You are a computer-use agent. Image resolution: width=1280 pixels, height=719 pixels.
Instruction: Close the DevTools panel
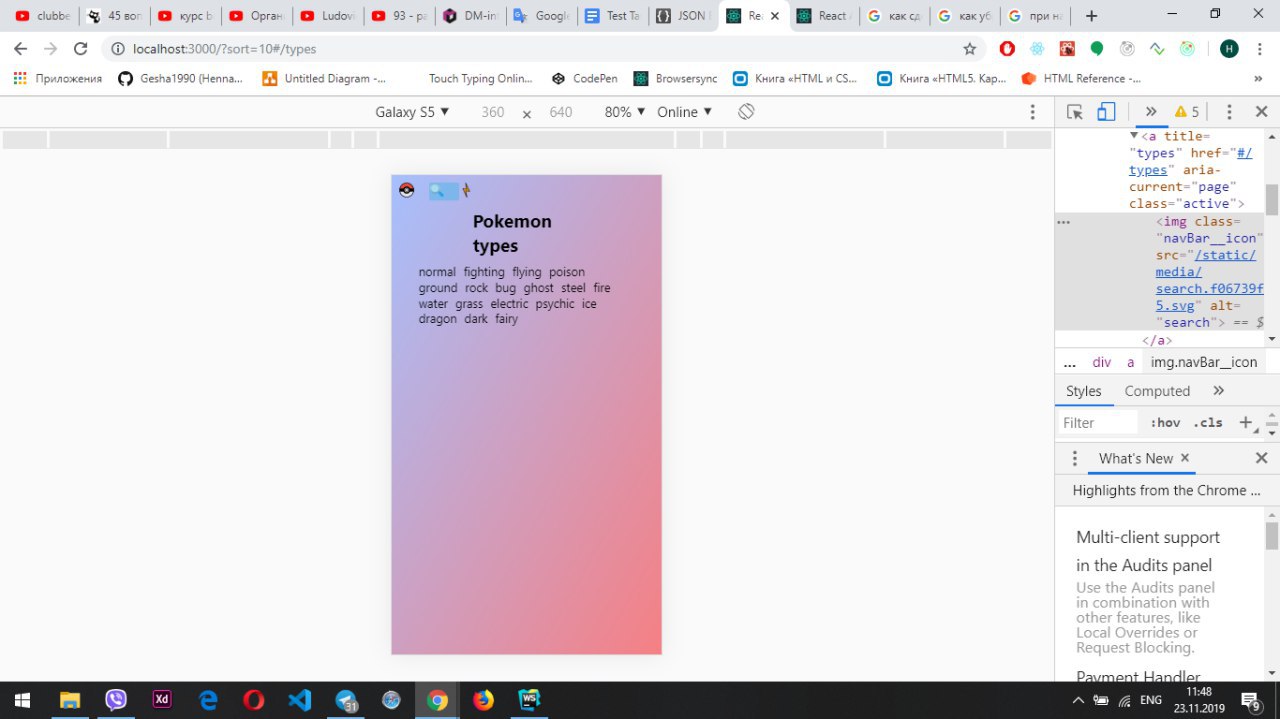1261,112
